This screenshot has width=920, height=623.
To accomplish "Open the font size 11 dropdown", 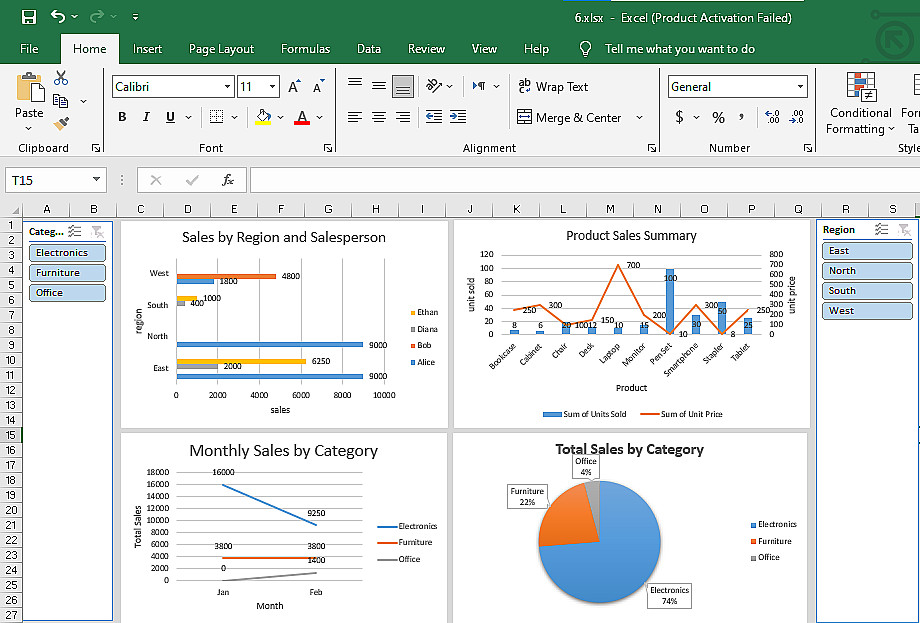I will coord(272,87).
